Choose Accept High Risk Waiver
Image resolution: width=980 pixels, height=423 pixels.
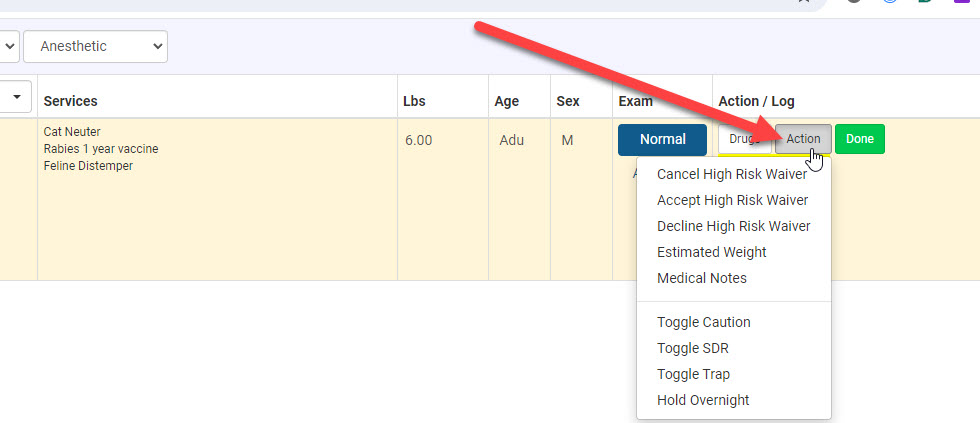[x=732, y=200]
